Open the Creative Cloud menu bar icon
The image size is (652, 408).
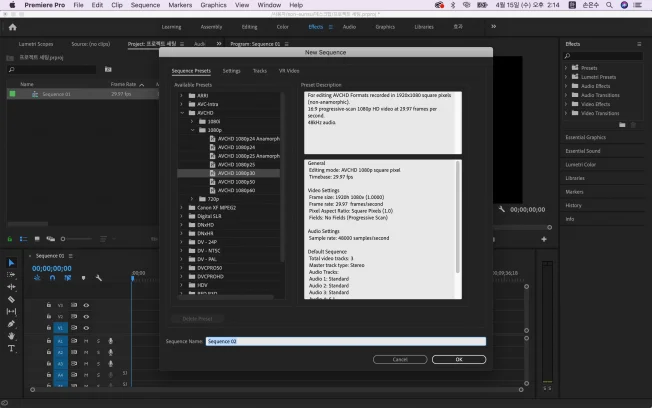pyautogui.click(x=439, y=5)
